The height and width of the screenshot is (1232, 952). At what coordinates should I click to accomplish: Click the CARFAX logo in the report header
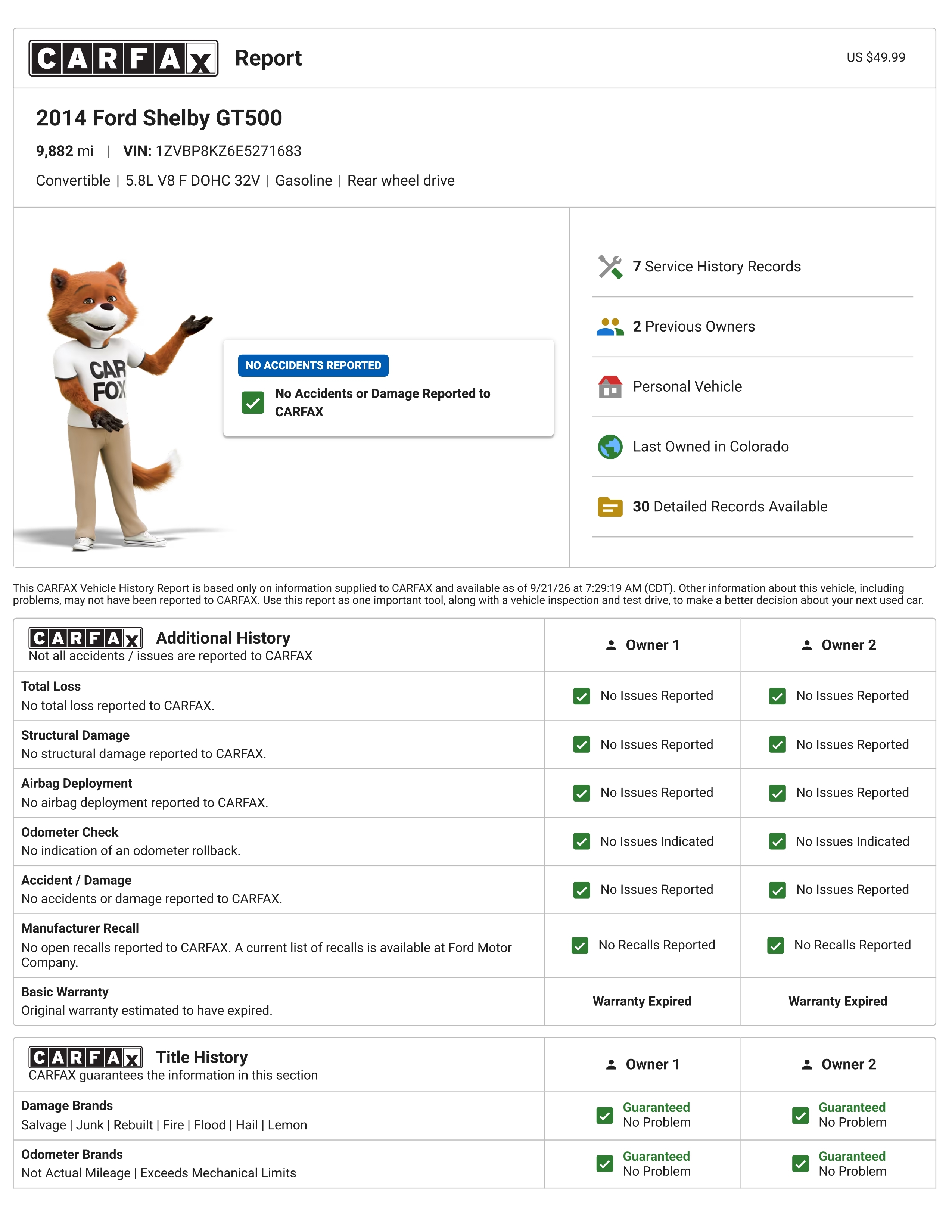pyautogui.click(x=124, y=58)
